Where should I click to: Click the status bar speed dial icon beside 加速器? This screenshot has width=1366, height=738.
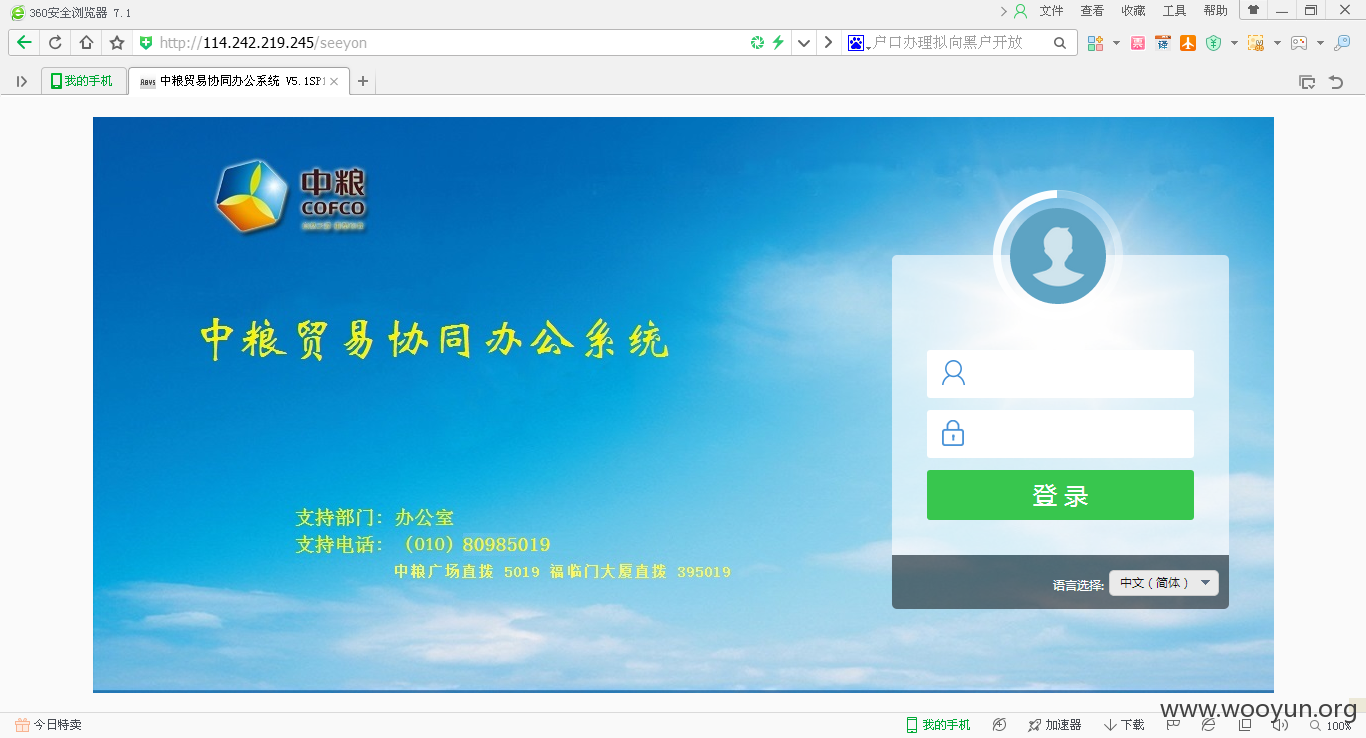999,725
